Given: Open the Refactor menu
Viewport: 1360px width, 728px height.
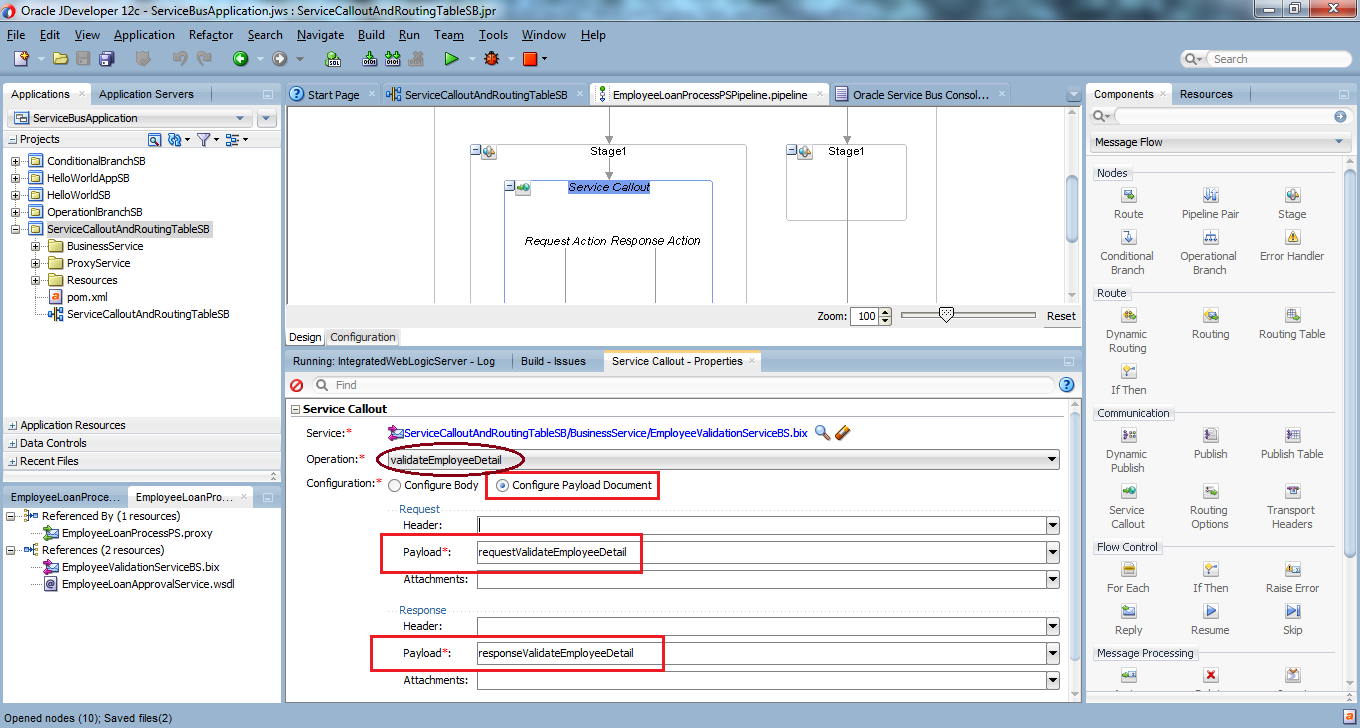Looking at the screenshot, I should point(211,35).
